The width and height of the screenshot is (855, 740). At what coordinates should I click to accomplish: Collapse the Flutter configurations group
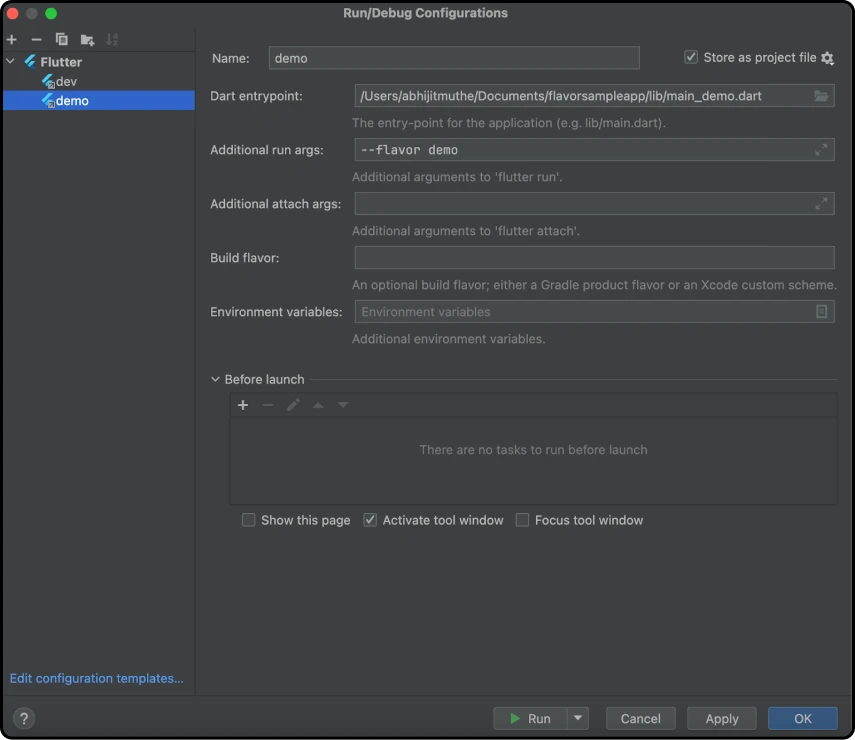click(10, 61)
